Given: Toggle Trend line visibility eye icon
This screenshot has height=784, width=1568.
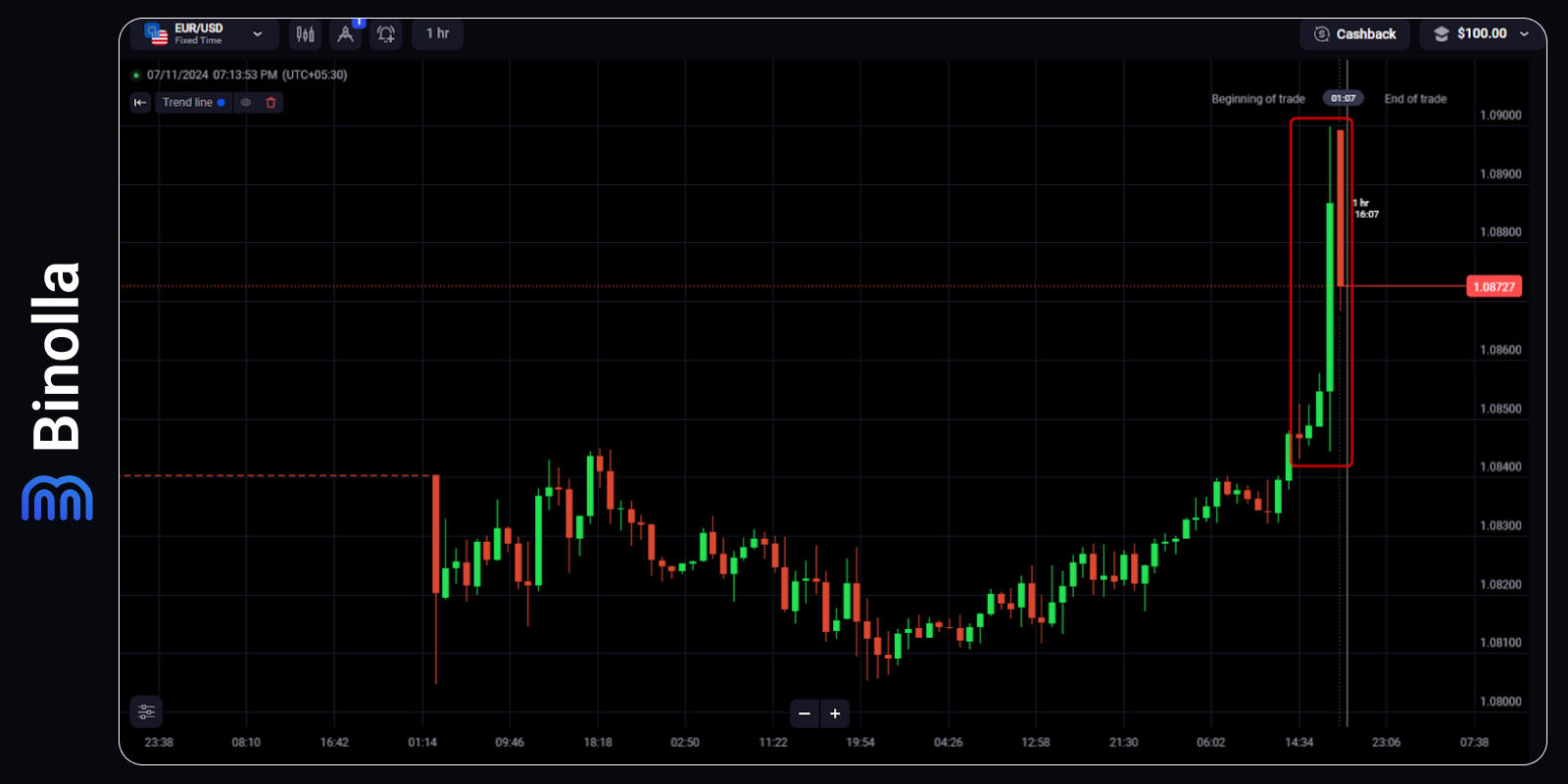Looking at the screenshot, I should (246, 102).
